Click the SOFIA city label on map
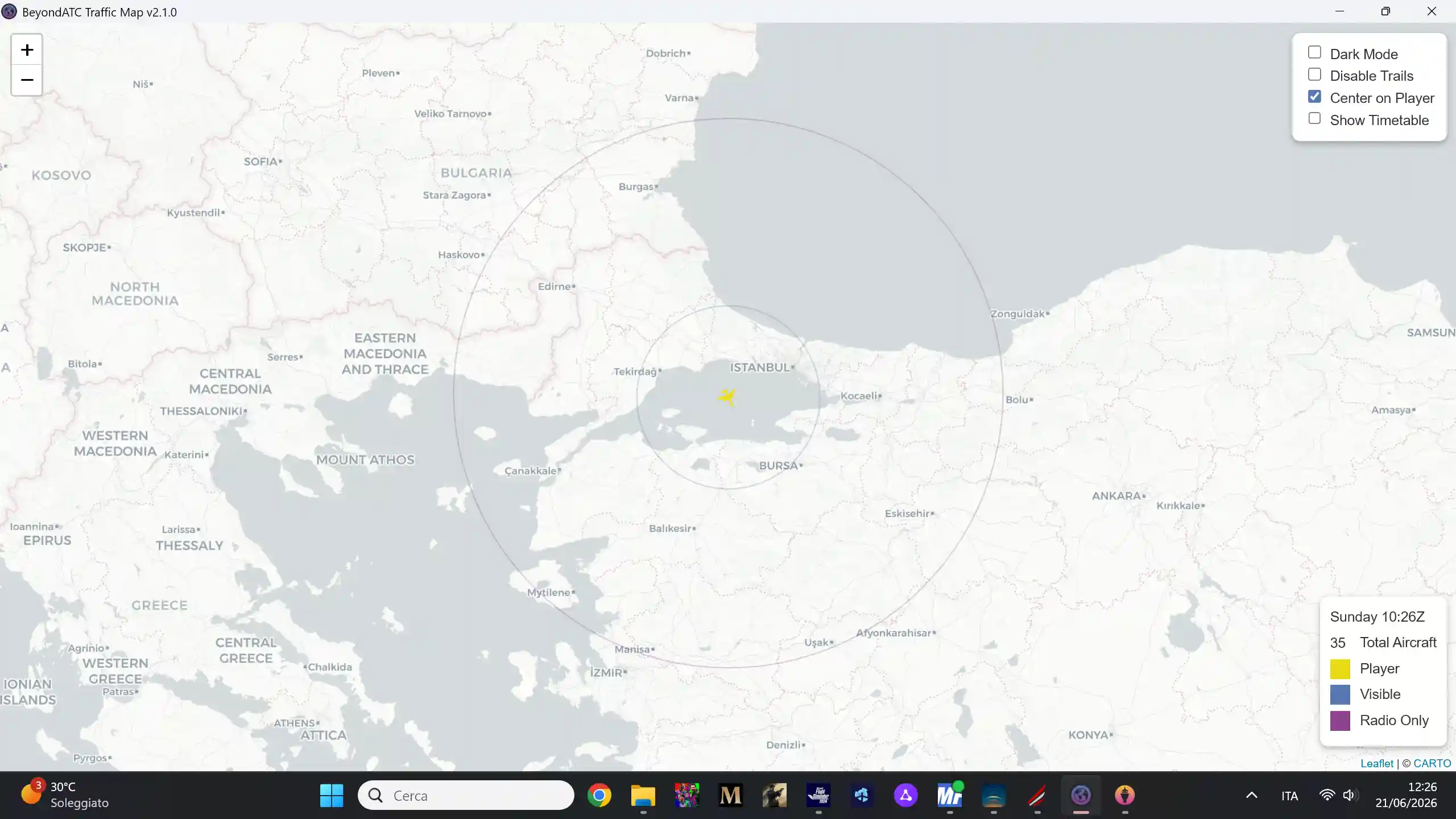The width and height of the screenshot is (1456, 819). tap(260, 162)
